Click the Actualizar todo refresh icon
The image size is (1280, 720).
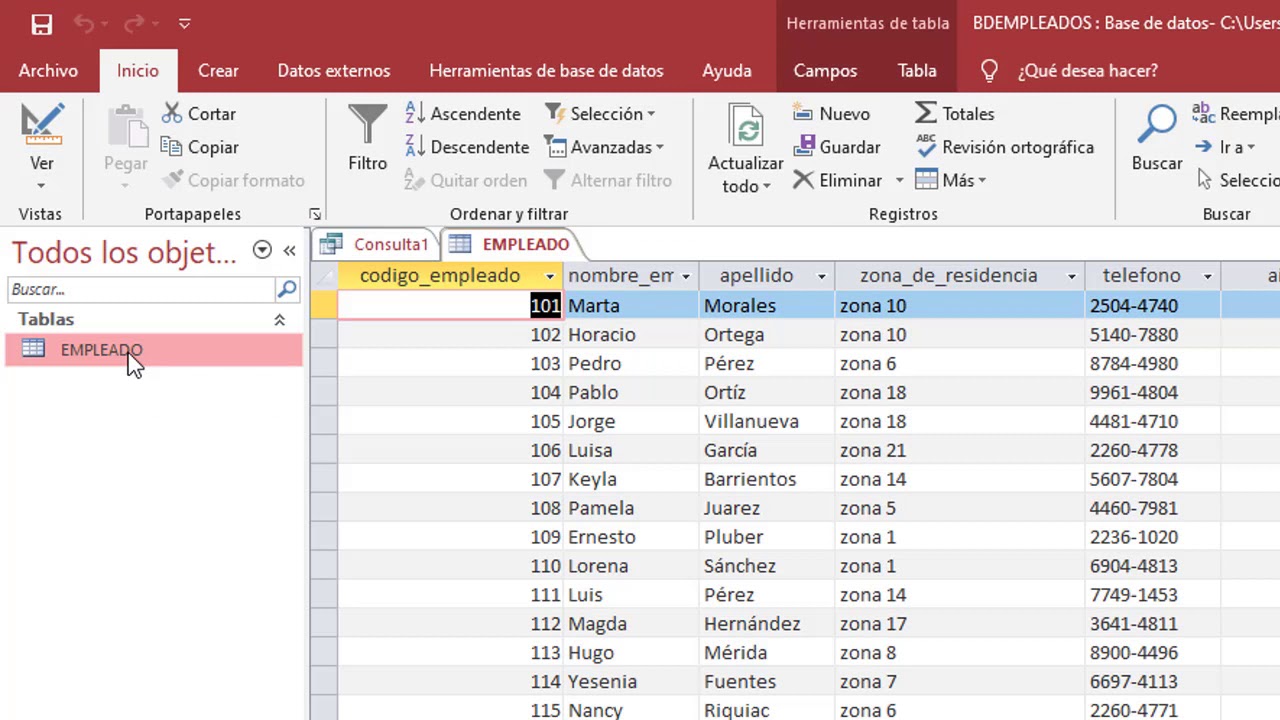[x=746, y=126]
